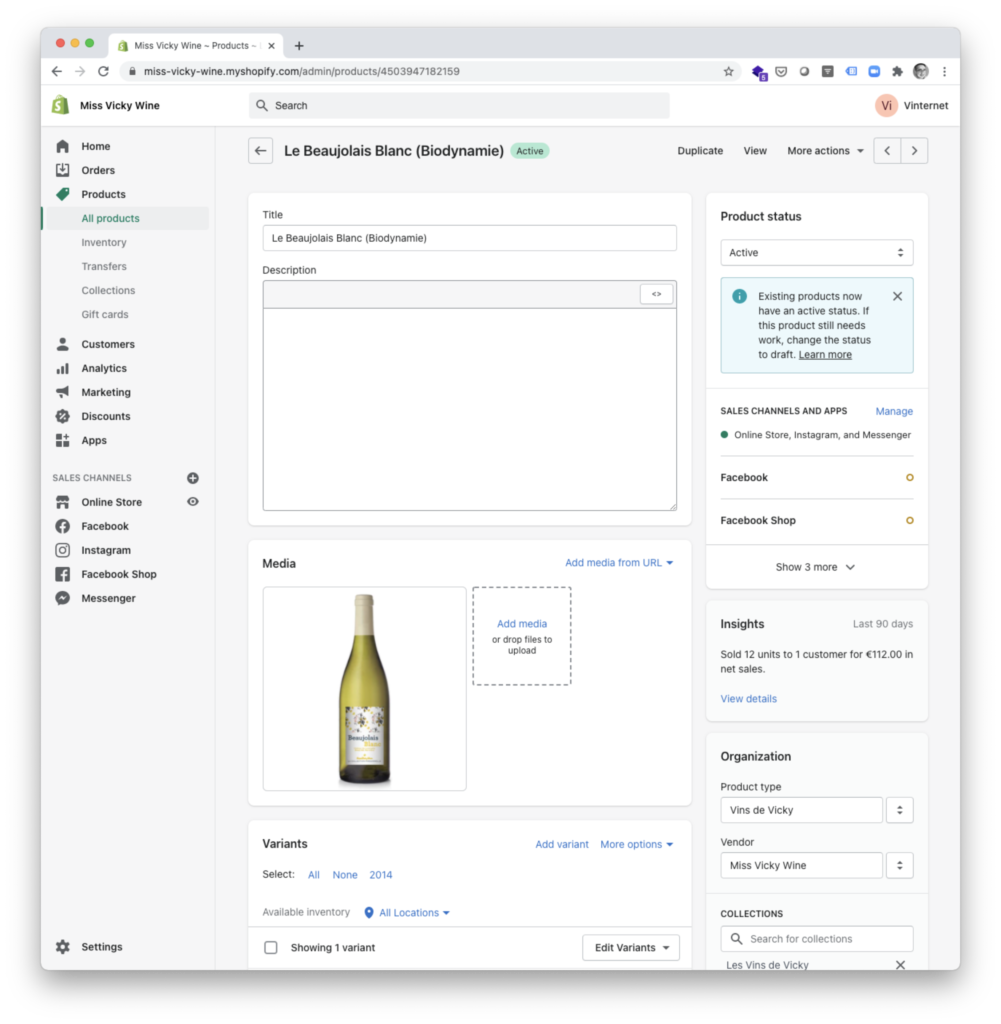Click Learn more in status banner
Screen dimensions: 1001x1024
click(825, 355)
